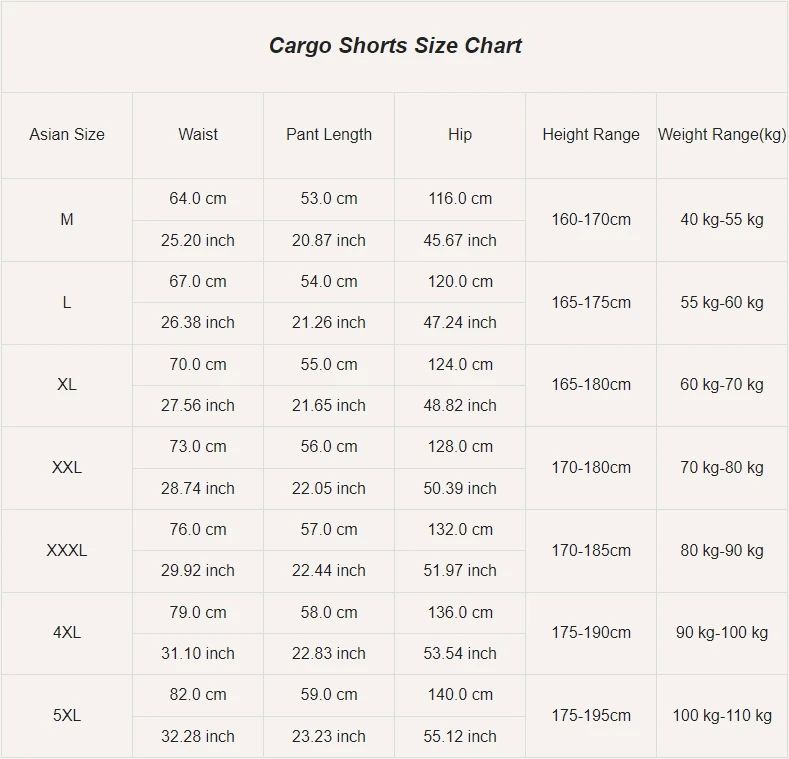
Task: Select the 47.24 inch hip cell
Action: (460, 322)
